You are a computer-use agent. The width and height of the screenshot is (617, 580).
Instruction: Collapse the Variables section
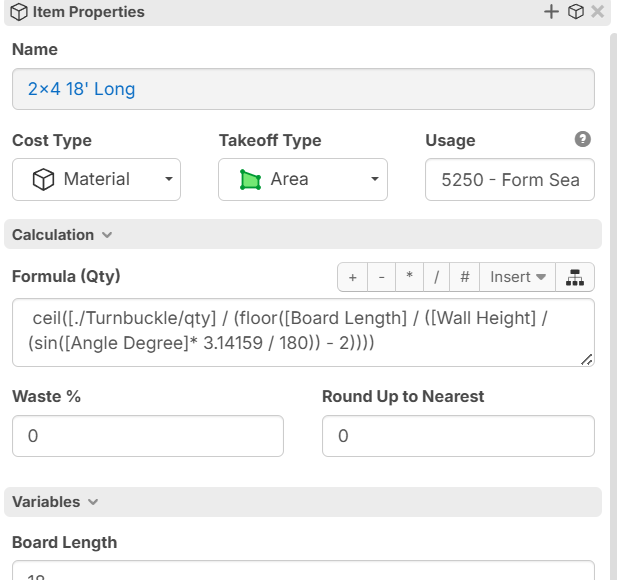[x=303, y=502]
